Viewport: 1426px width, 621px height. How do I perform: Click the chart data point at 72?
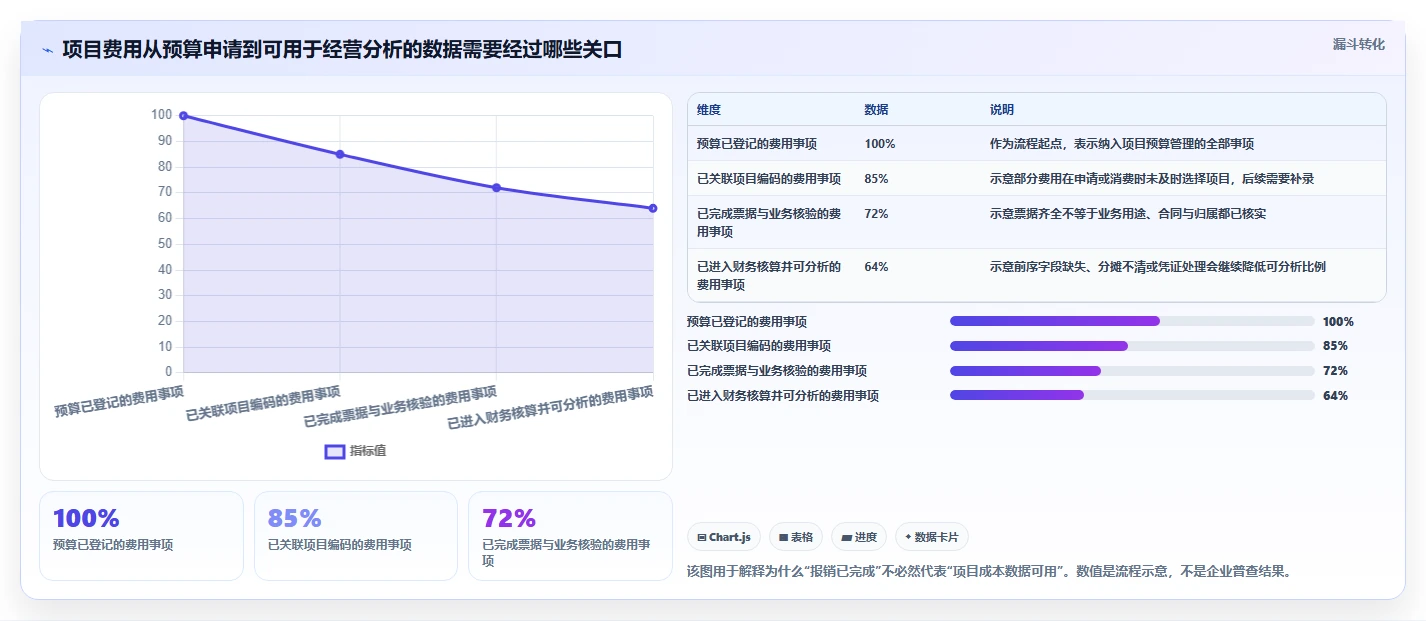(x=496, y=188)
